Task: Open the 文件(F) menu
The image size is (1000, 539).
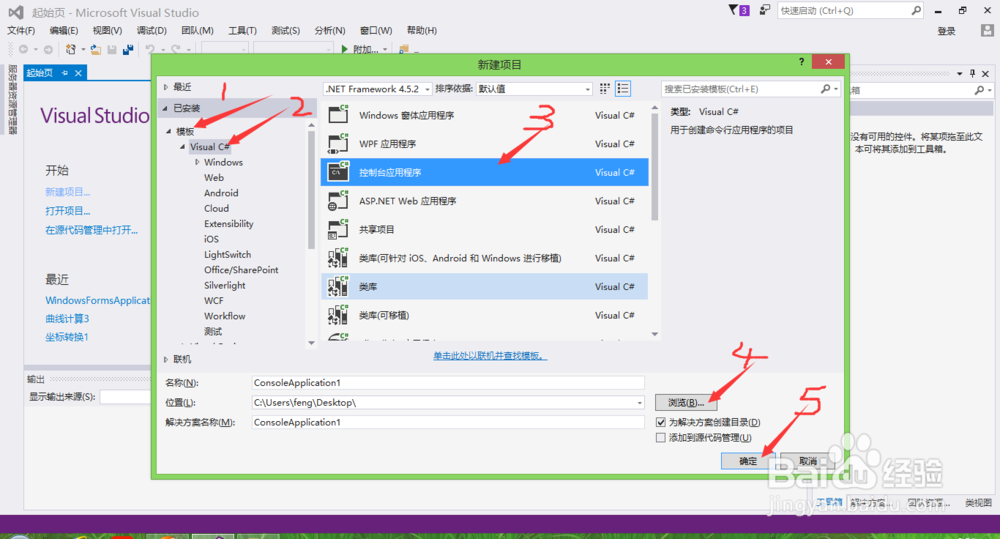Action: 21,30
